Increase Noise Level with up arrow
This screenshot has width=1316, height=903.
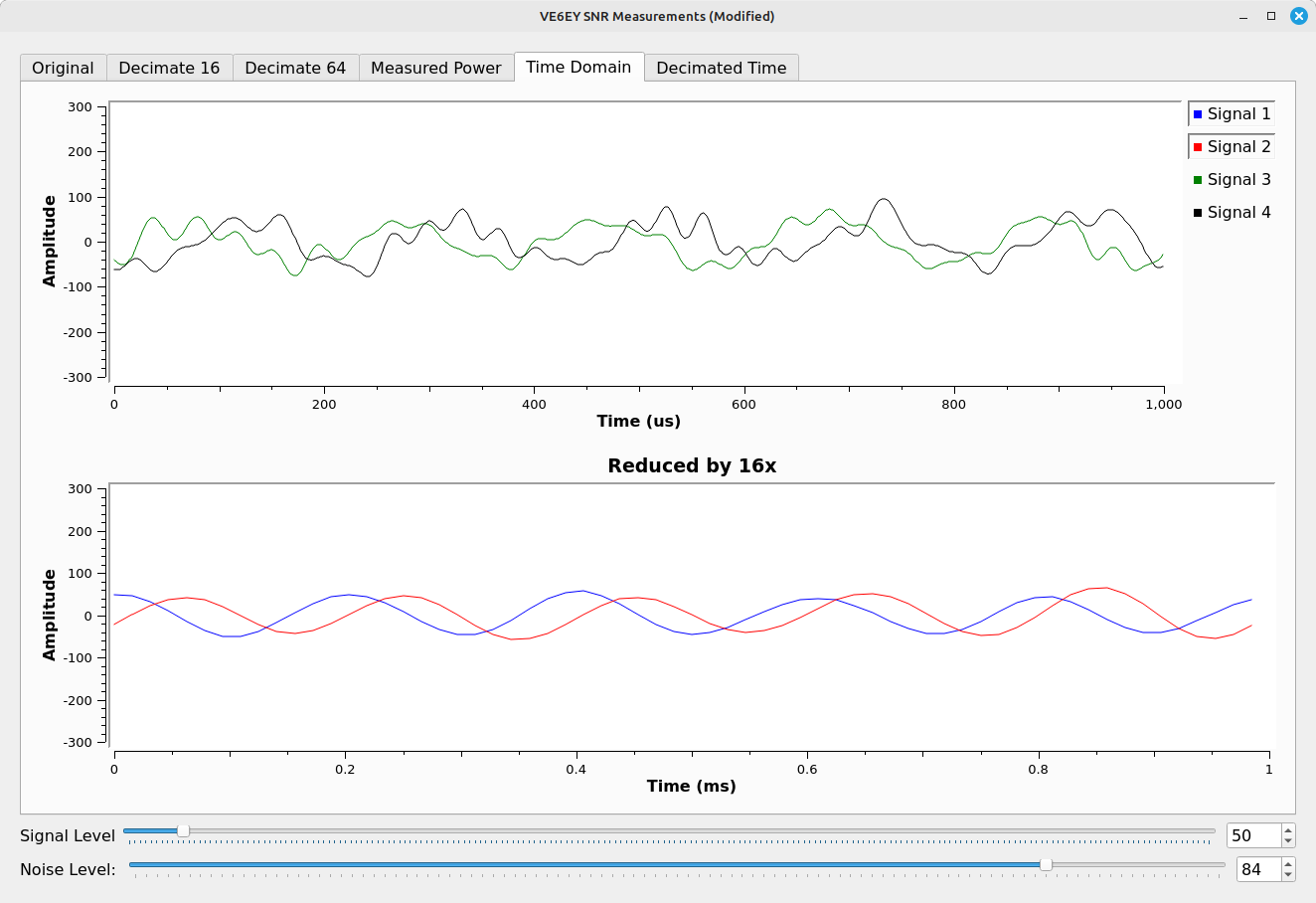coord(1288,864)
